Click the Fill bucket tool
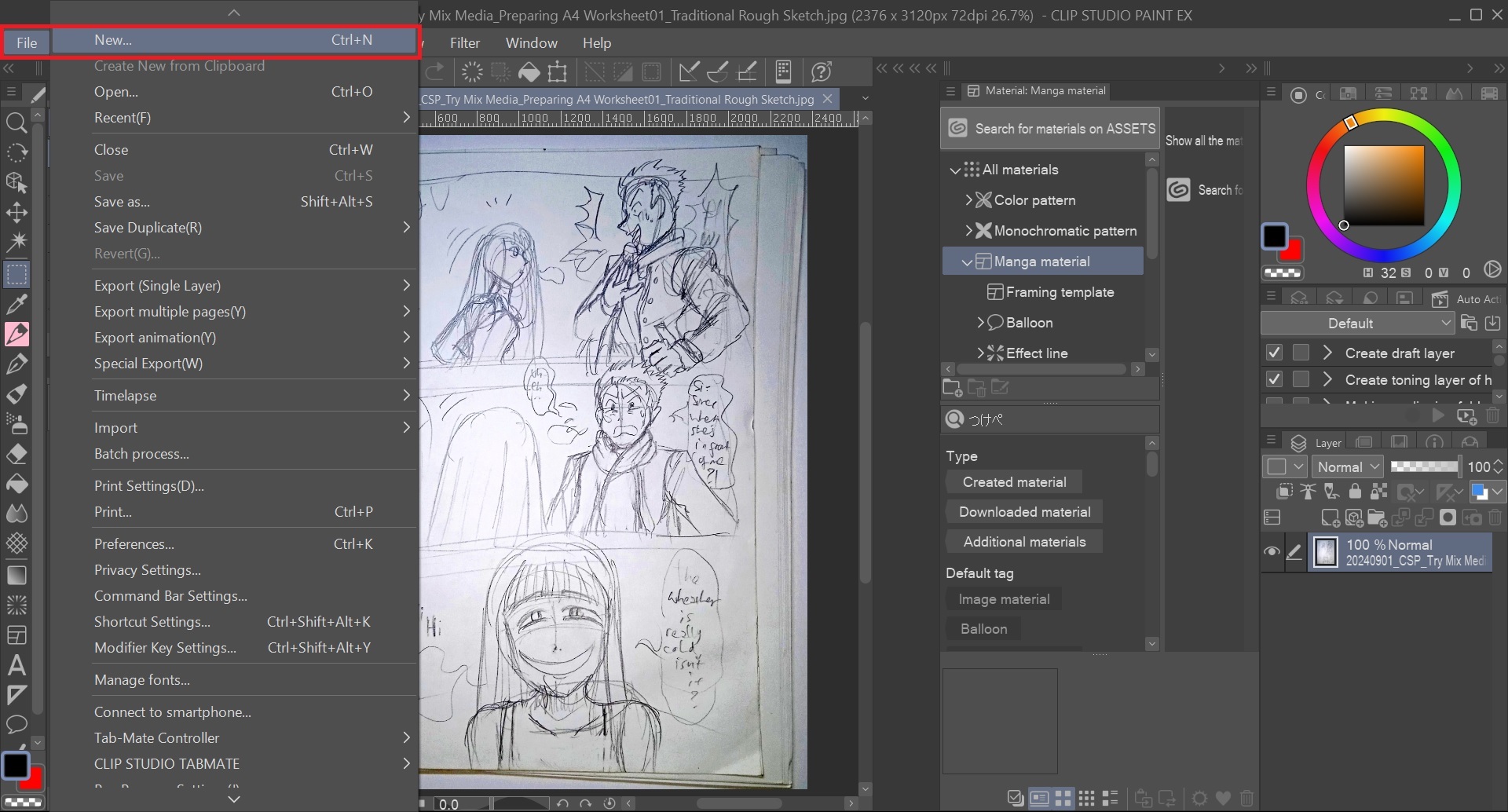The image size is (1508, 812). (16, 485)
